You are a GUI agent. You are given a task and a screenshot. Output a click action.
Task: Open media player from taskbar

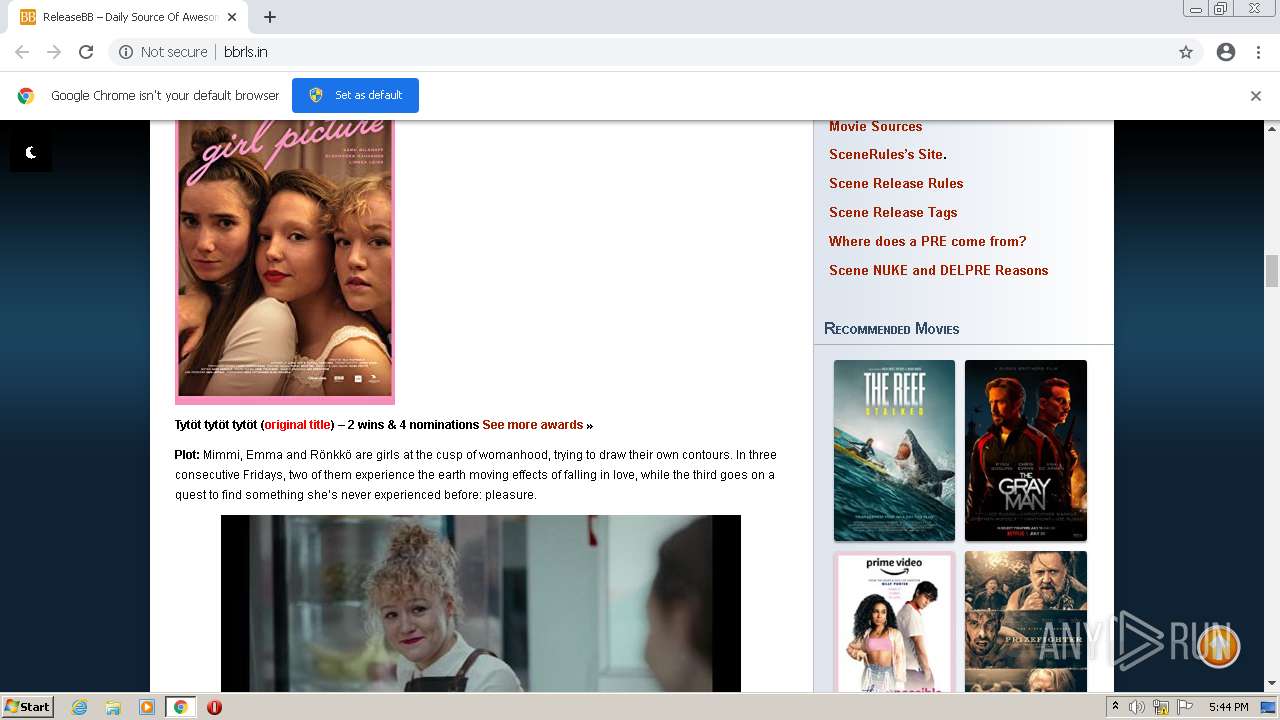click(x=147, y=707)
